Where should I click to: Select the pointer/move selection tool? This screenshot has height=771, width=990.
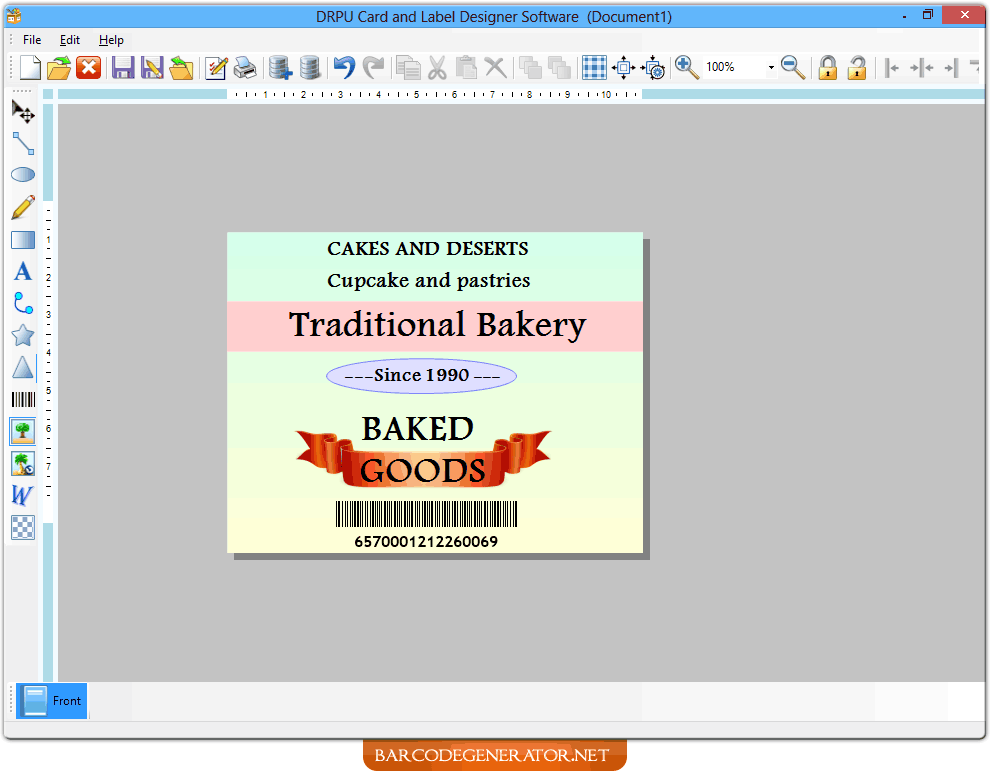[x=23, y=112]
